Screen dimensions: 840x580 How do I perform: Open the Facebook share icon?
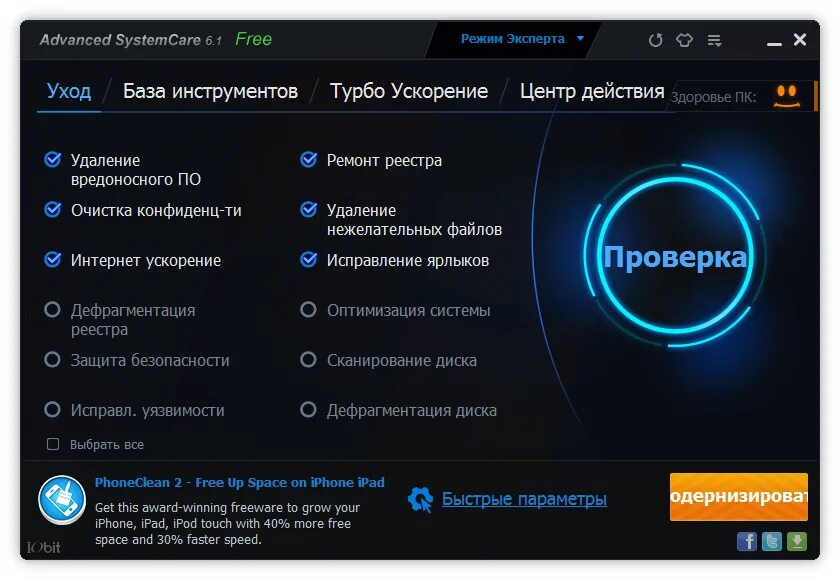coord(747,541)
